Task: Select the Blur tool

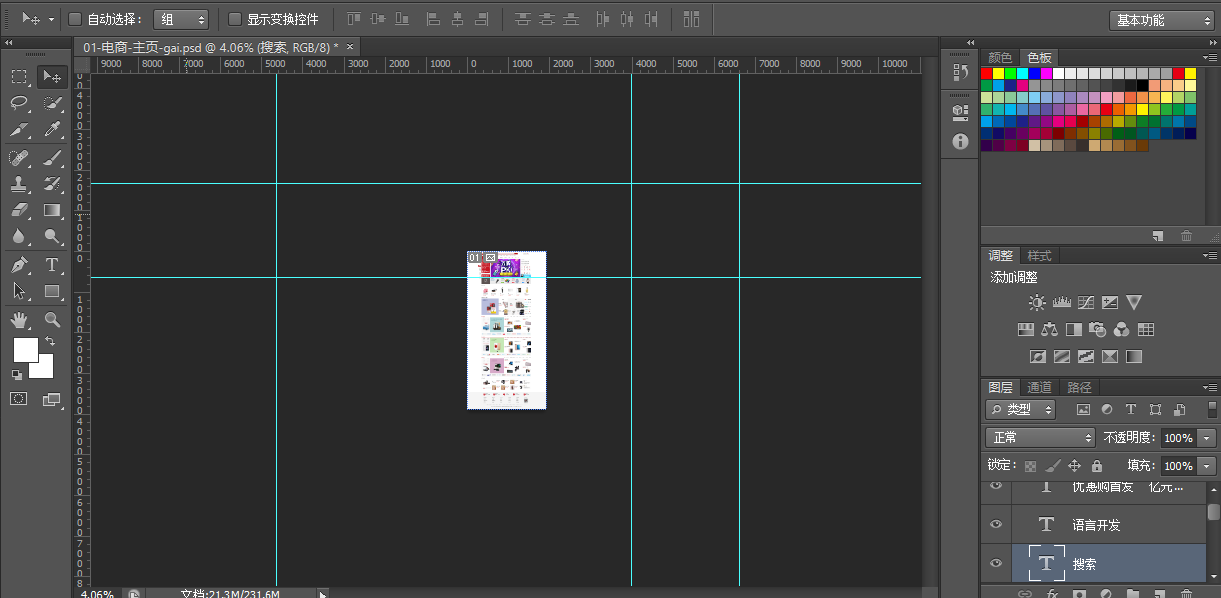Action: [x=19, y=237]
